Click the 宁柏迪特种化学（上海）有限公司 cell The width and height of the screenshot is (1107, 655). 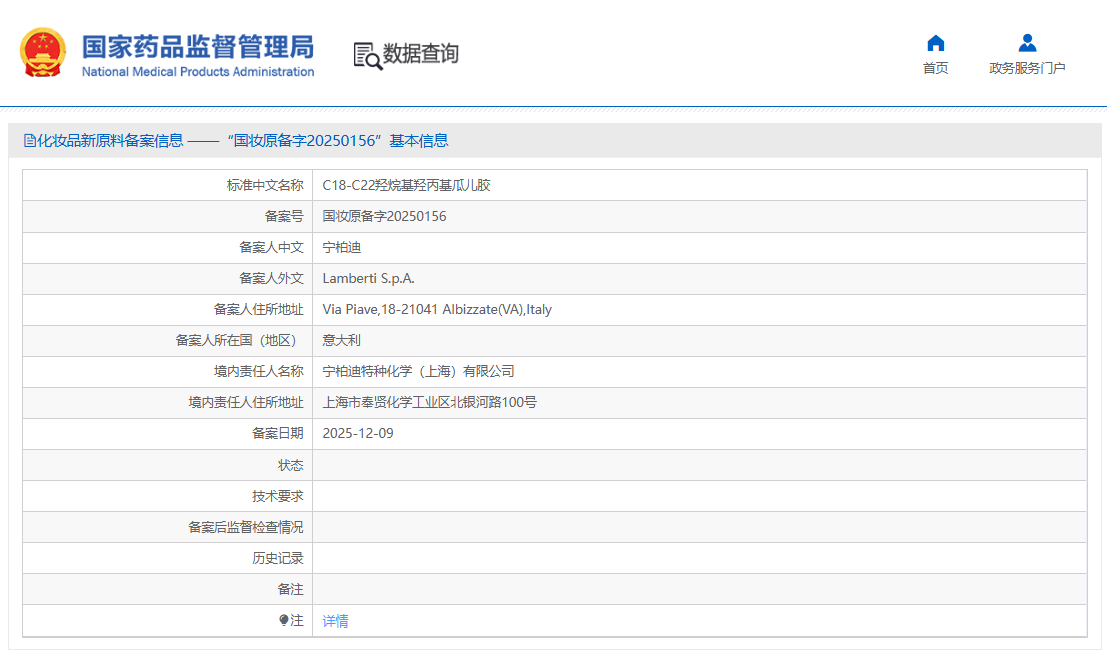click(x=418, y=371)
